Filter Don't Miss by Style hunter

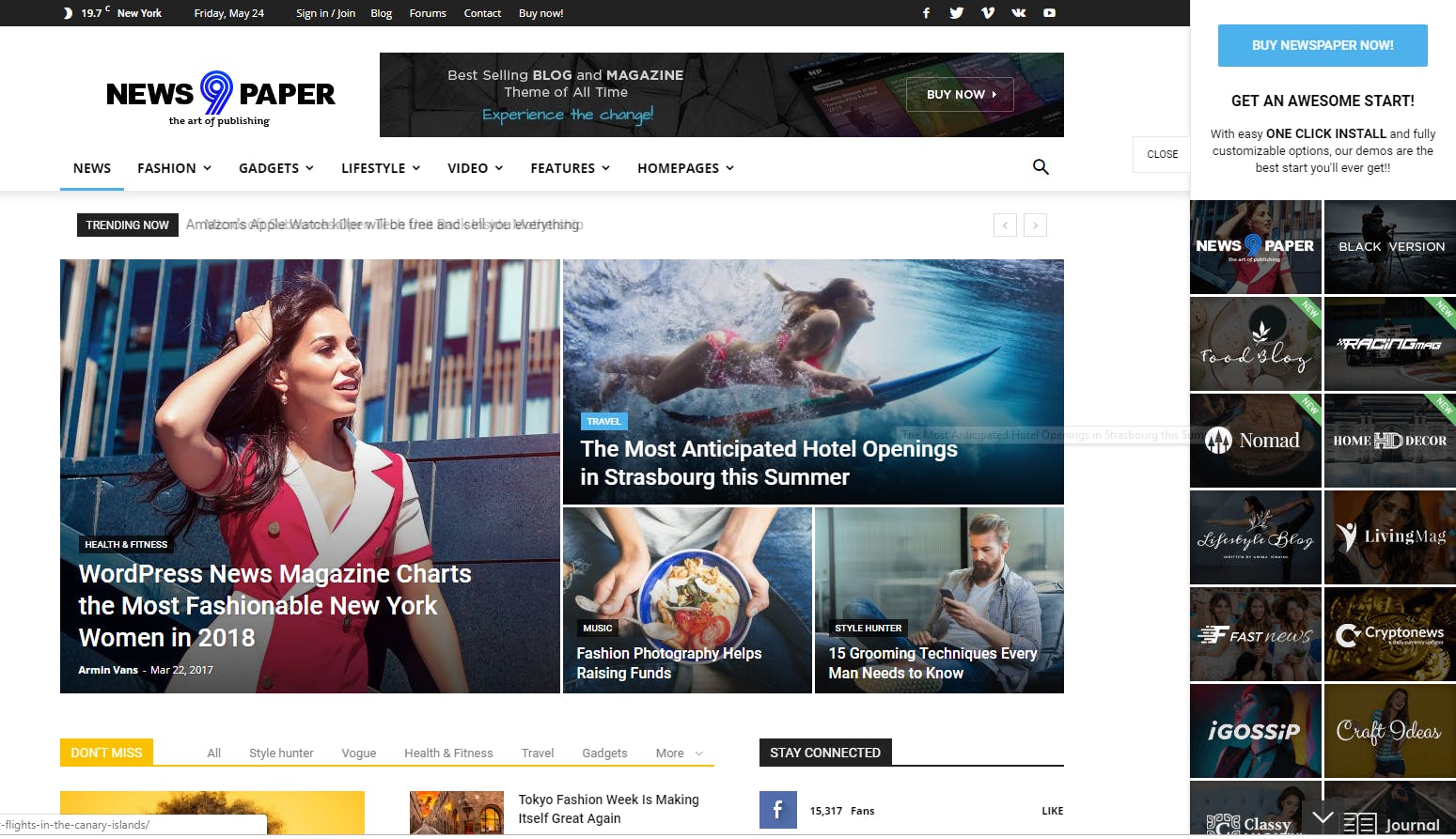(x=281, y=754)
